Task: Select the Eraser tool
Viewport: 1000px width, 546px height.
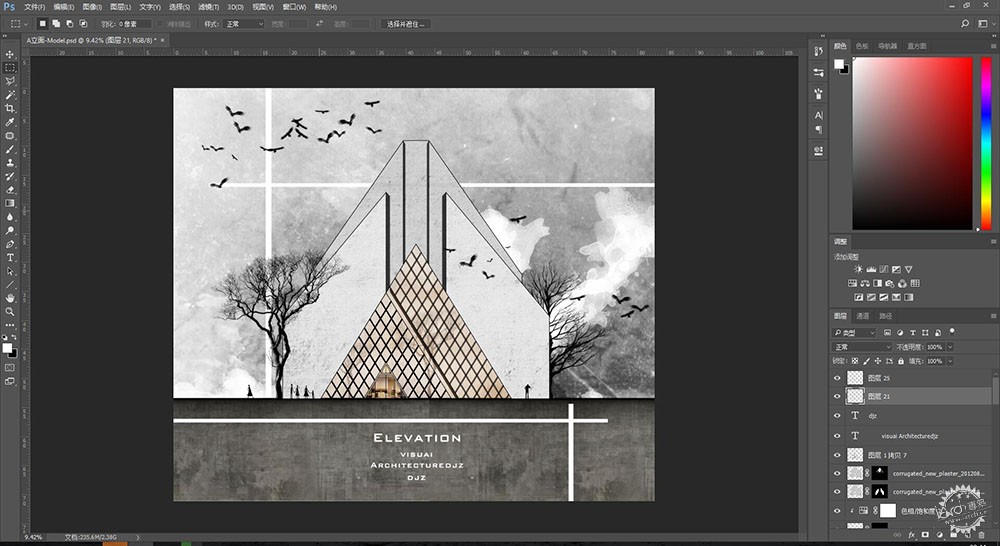Action: [10, 189]
